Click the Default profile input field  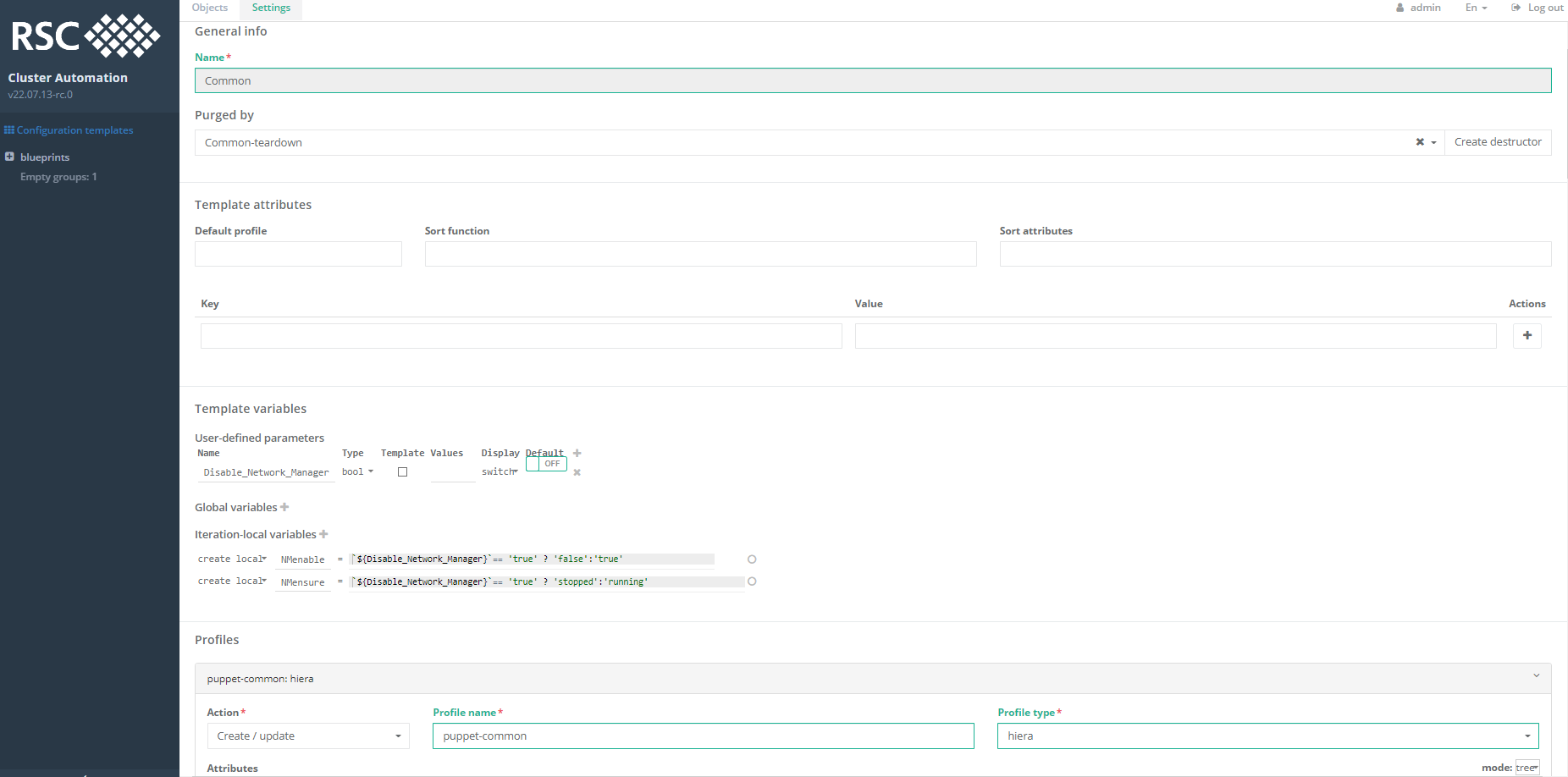(298, 254)
